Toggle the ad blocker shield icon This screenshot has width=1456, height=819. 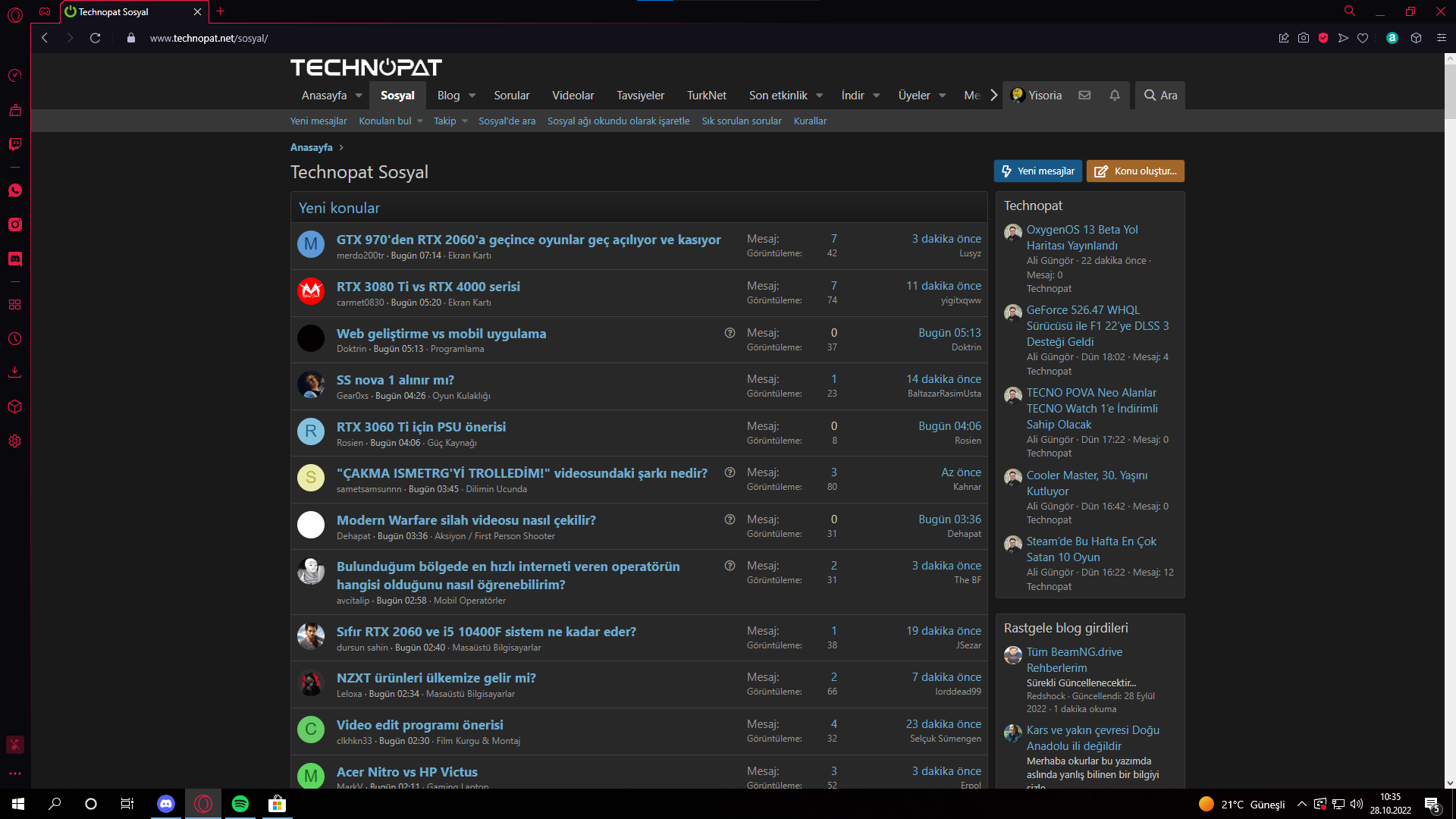(x=1323, y=38)
